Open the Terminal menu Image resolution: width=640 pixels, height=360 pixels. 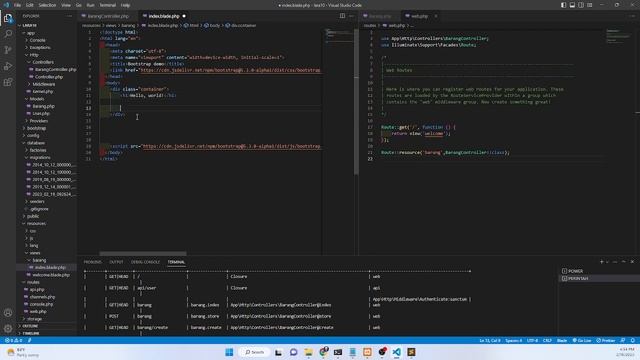click(x=107, y=5)
